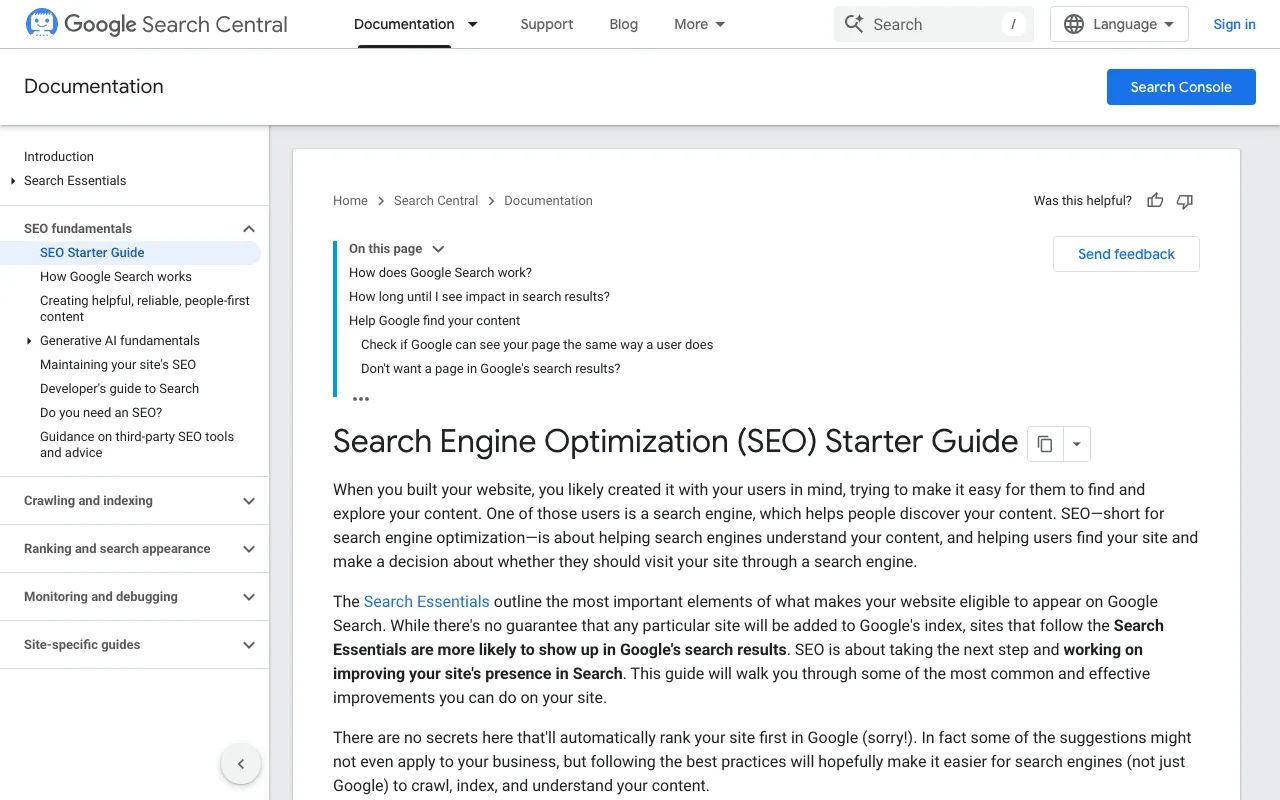The image size is (1280, 800).
Task: Open the Blog tab
Action: pos(623,24)
